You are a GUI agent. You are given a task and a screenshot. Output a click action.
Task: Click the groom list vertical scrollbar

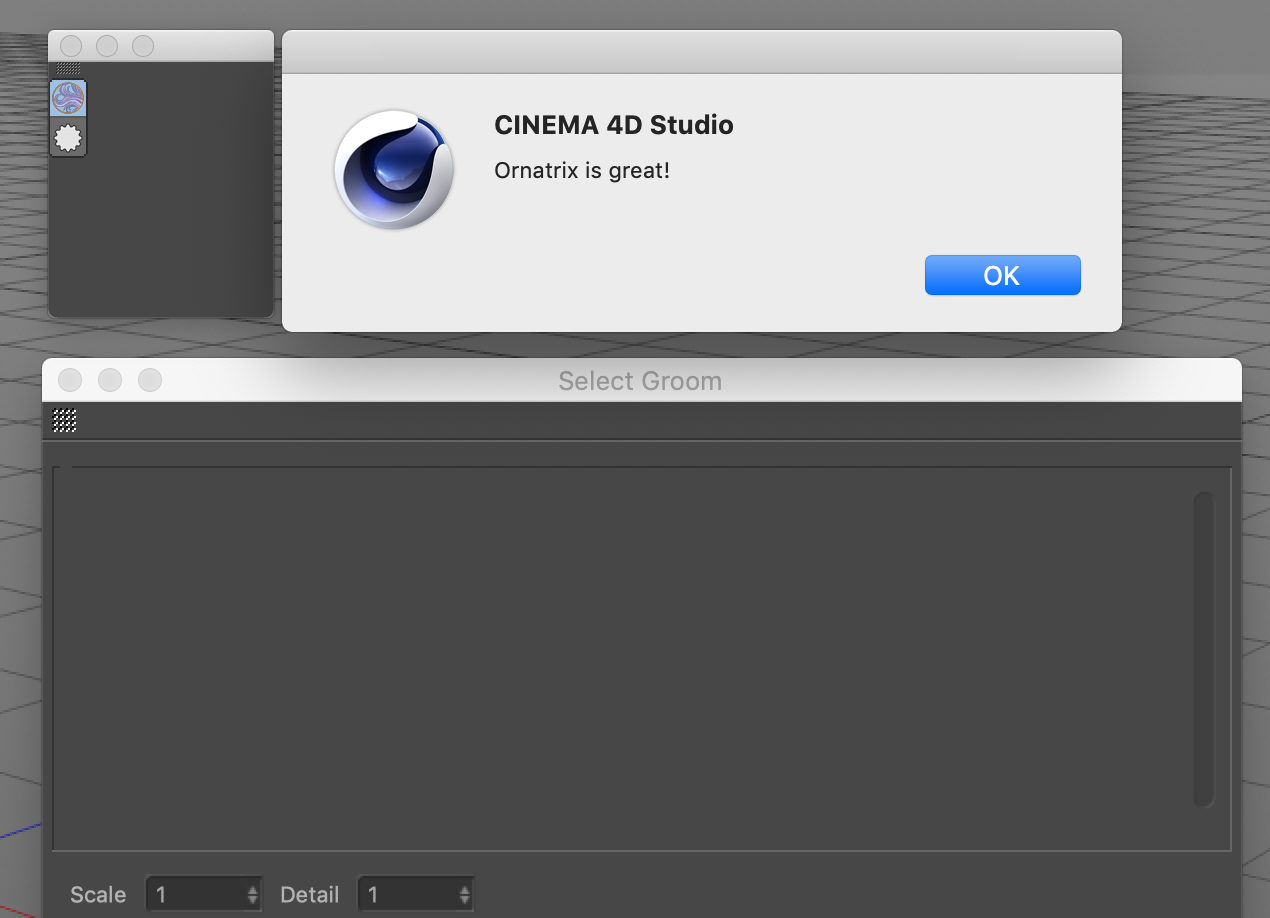1203,648
